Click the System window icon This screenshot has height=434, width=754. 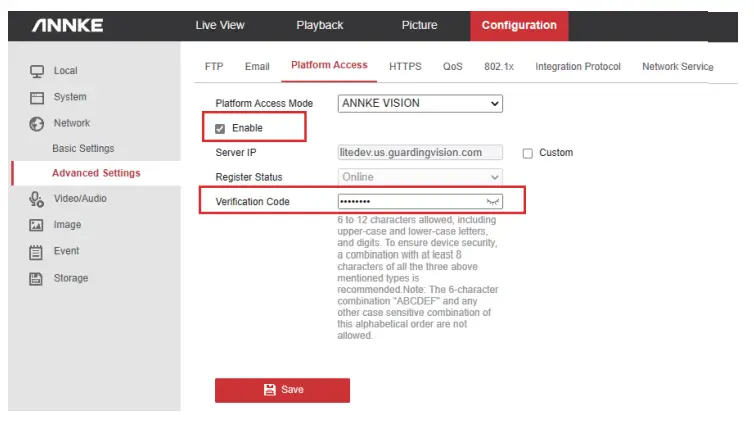click(x=37, y=98)
